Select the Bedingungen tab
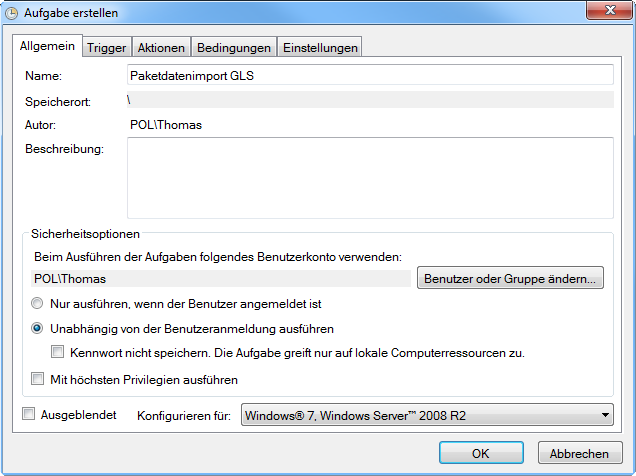This screenshot has height=476, width=636. (x=234, y=48)
